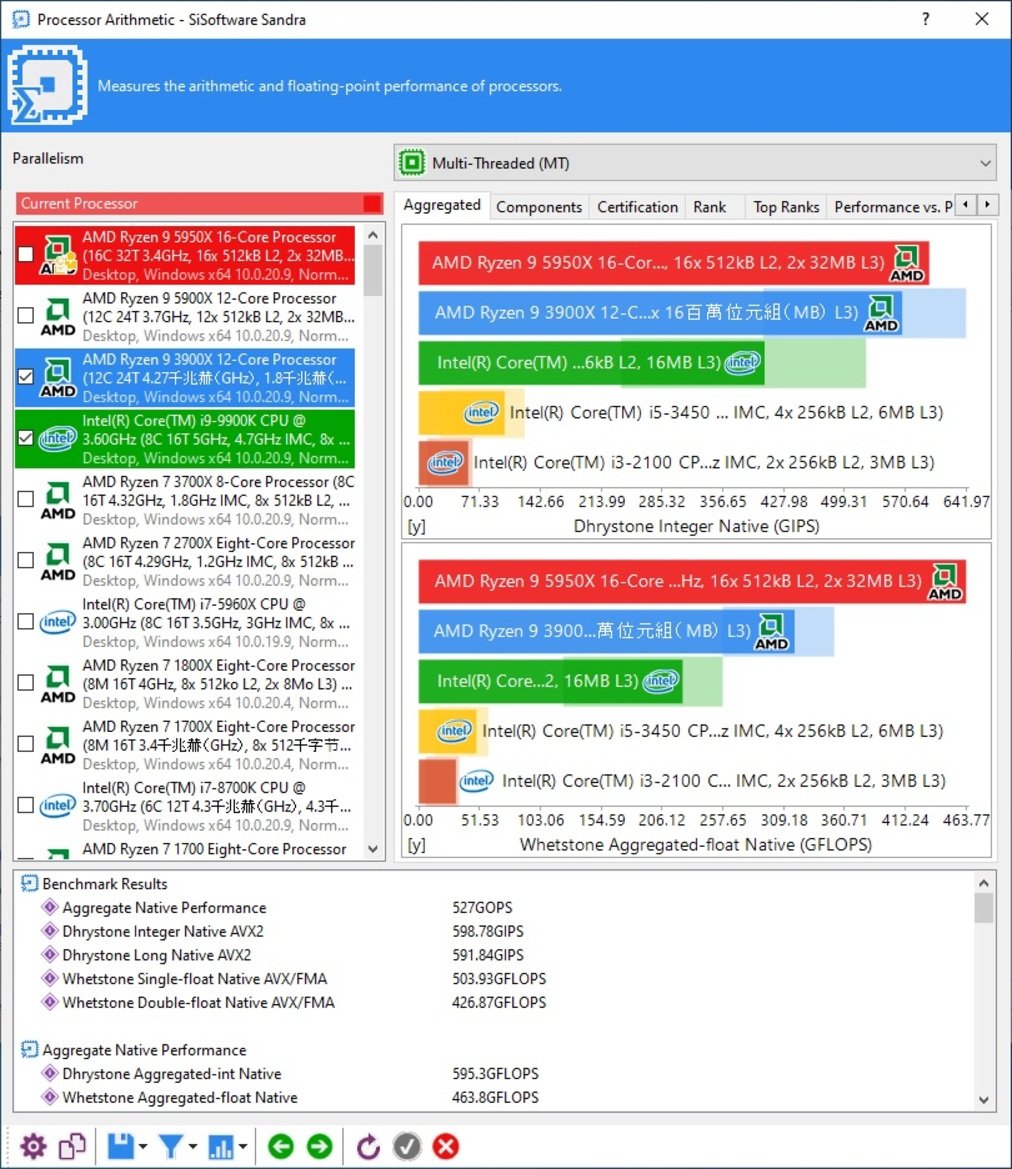Open the save icon dropdown arrow
Screen dimensions: 1012x1169
click(142, 1147)
